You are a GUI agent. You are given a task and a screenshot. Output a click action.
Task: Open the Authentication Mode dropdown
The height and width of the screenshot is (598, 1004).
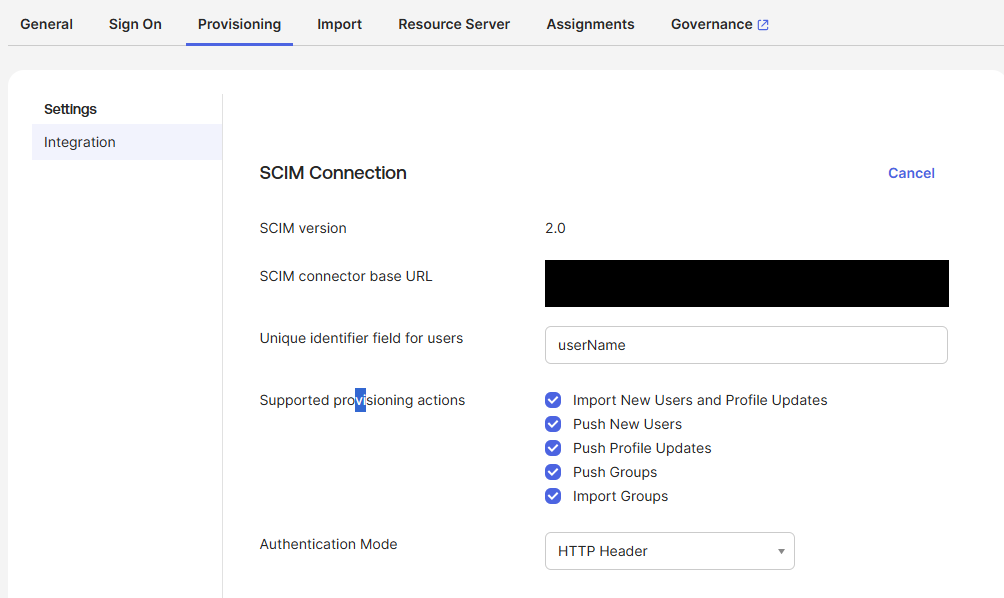point(670,551)
